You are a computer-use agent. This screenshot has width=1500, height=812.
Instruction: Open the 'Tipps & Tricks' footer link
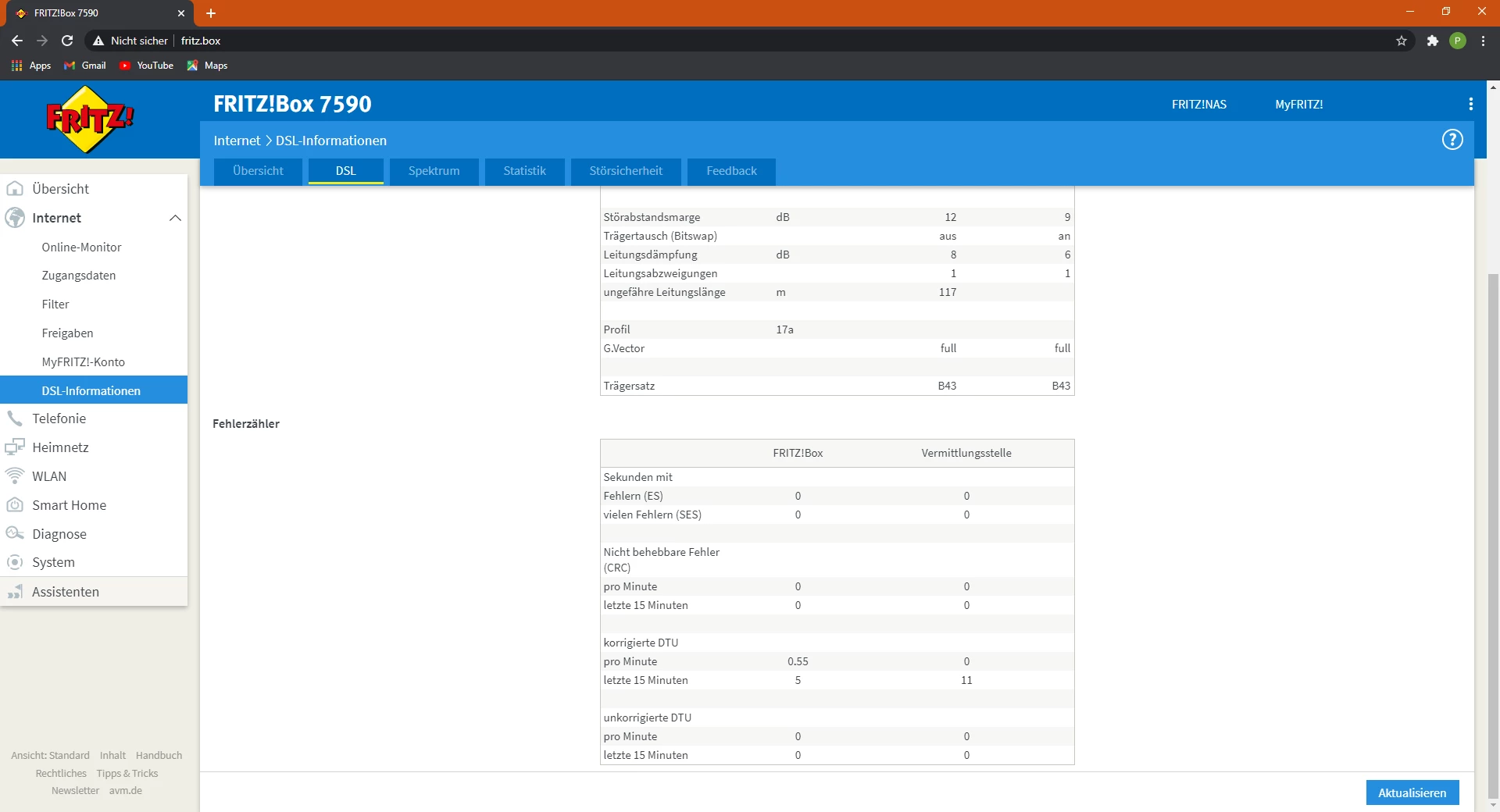click(127, 773)
